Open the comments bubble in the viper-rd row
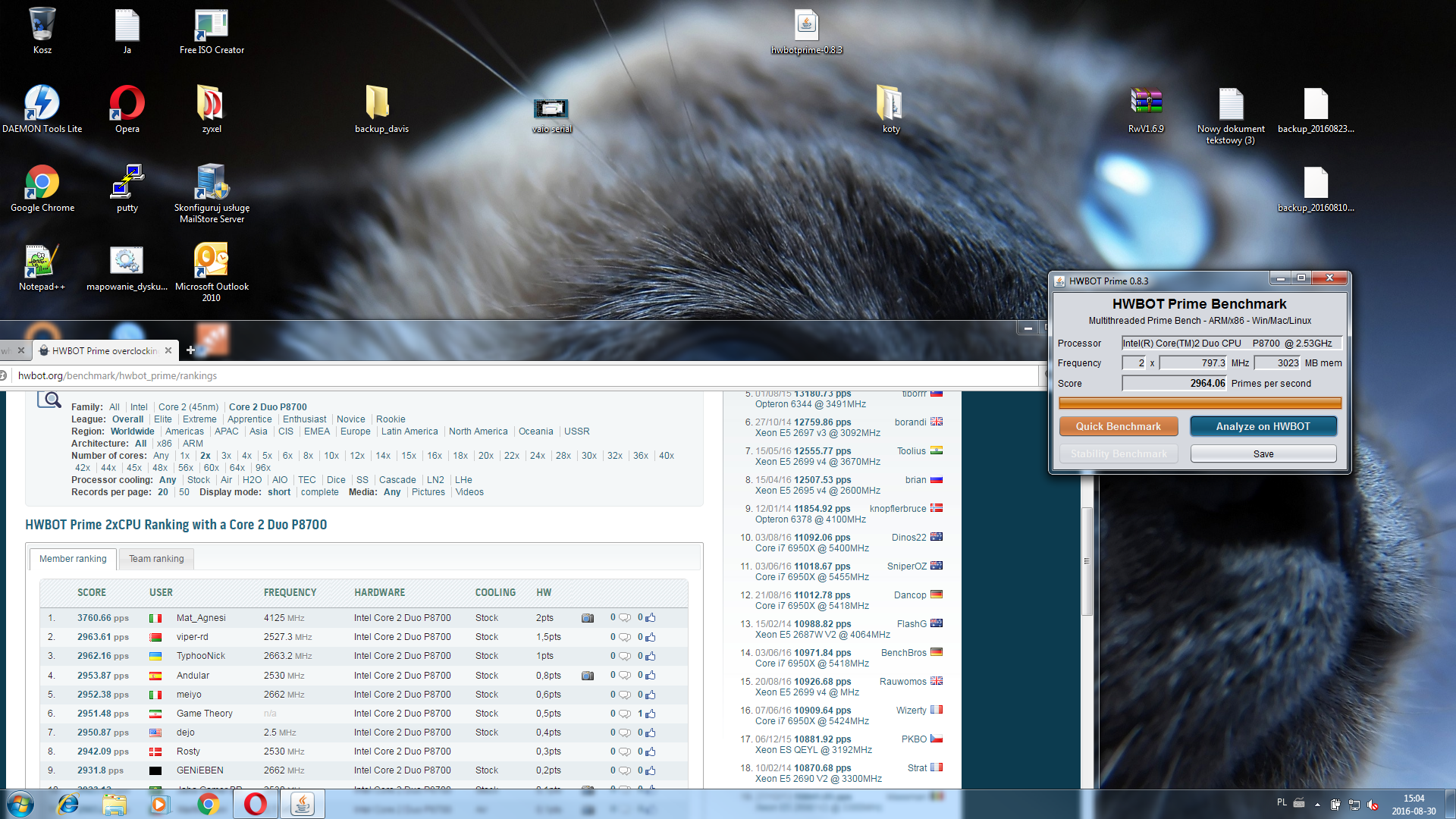 click(x=625, y=637)
